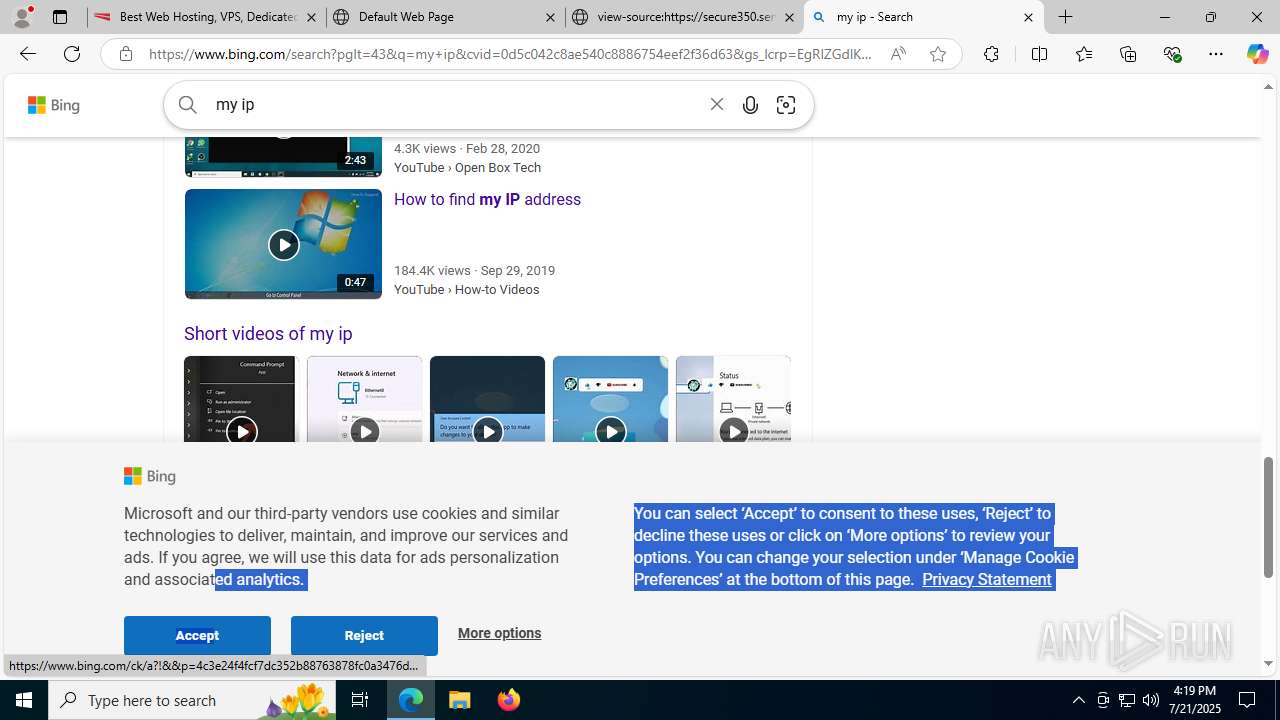Refresh the current page
Screen dimensions: 1280x720
point(72,54)
